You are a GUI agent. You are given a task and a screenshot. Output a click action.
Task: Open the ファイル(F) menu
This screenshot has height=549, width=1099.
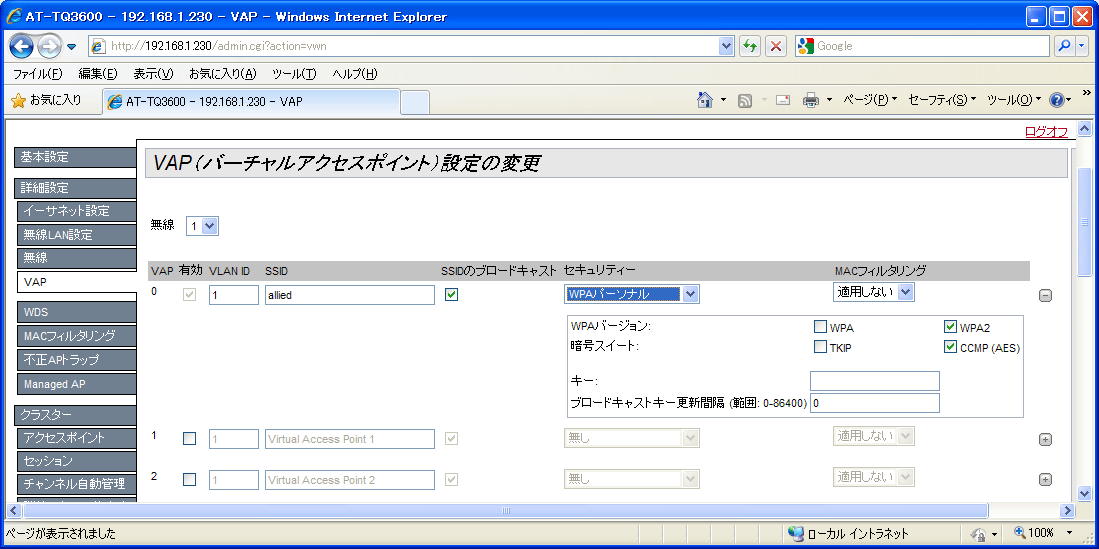[37, 74]
